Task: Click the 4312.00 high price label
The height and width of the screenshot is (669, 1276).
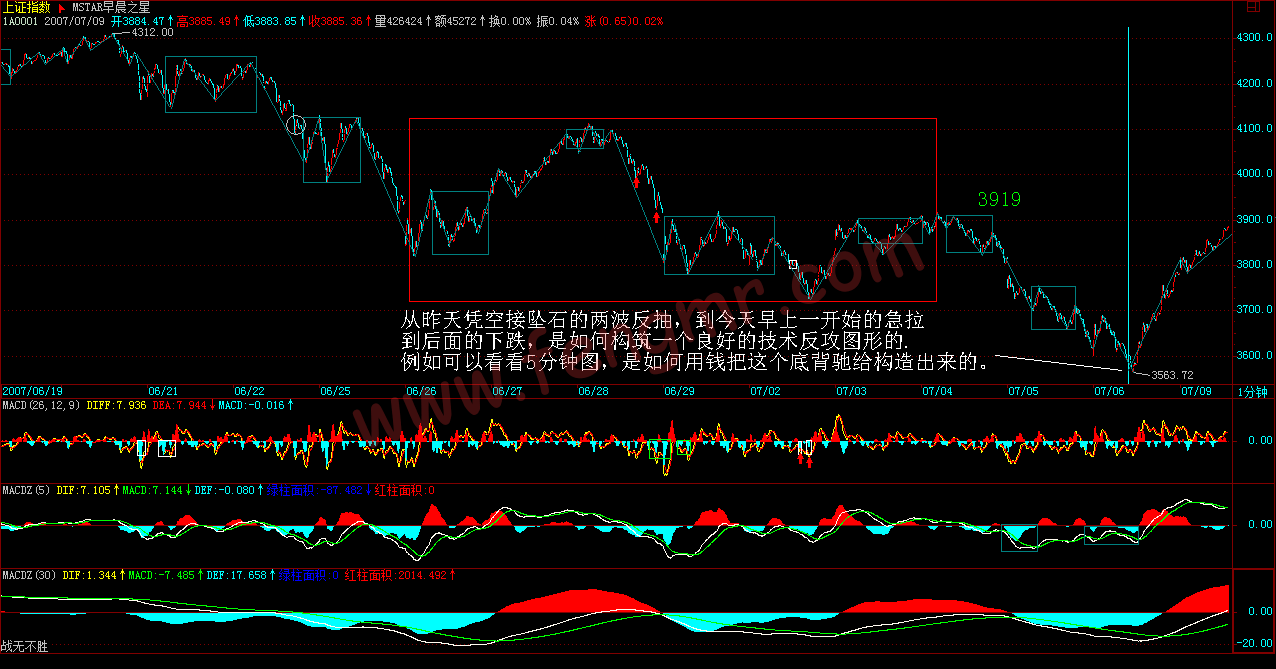Action: [153, 32]
